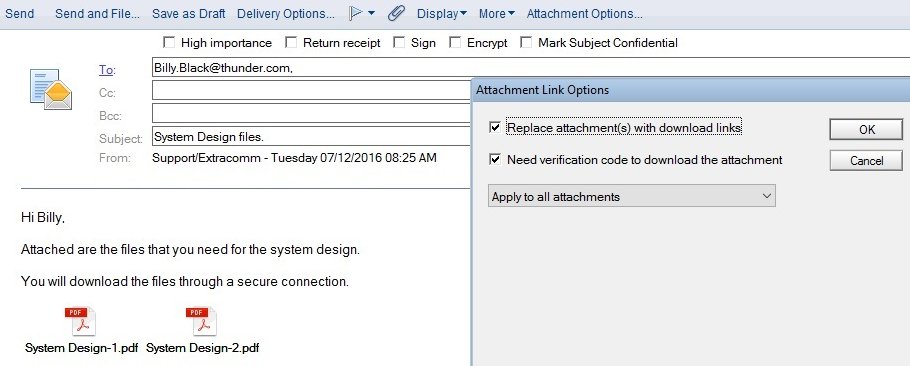Open Attachment Options...

pos(584,14)
